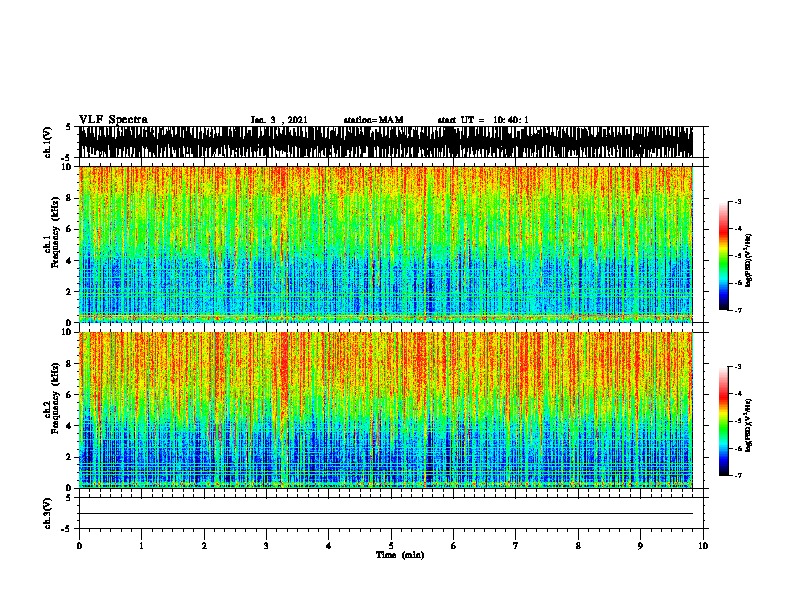Click the "-7" label on ch.2 color bar
Screen dimensions: 792x612
(x=738, y=476)
